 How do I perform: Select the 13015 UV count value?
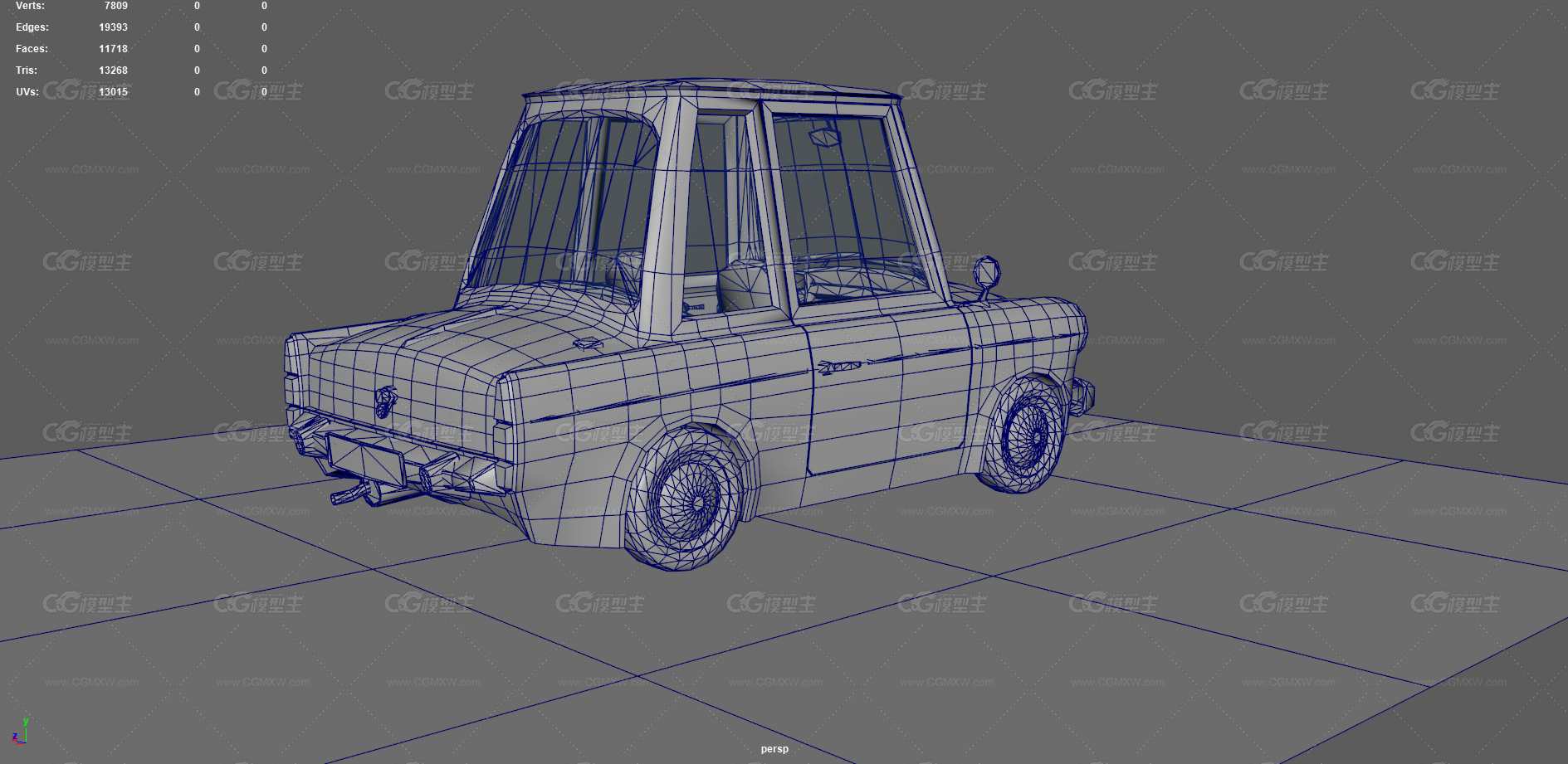(x=114, y=92)
